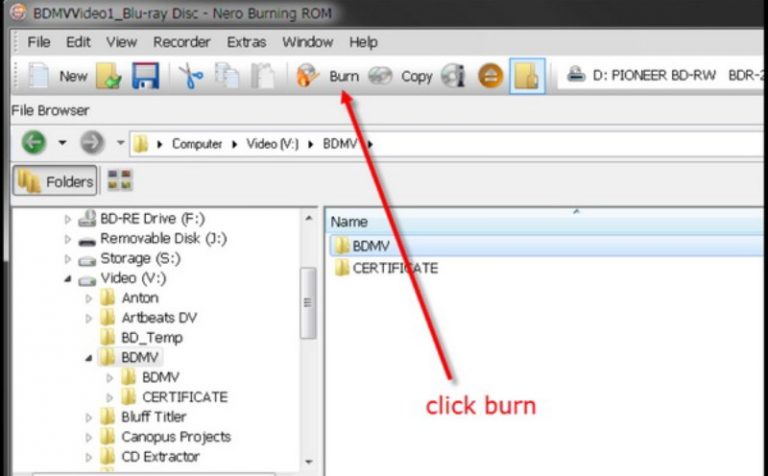Open the Recorder menu

(182, 42)
